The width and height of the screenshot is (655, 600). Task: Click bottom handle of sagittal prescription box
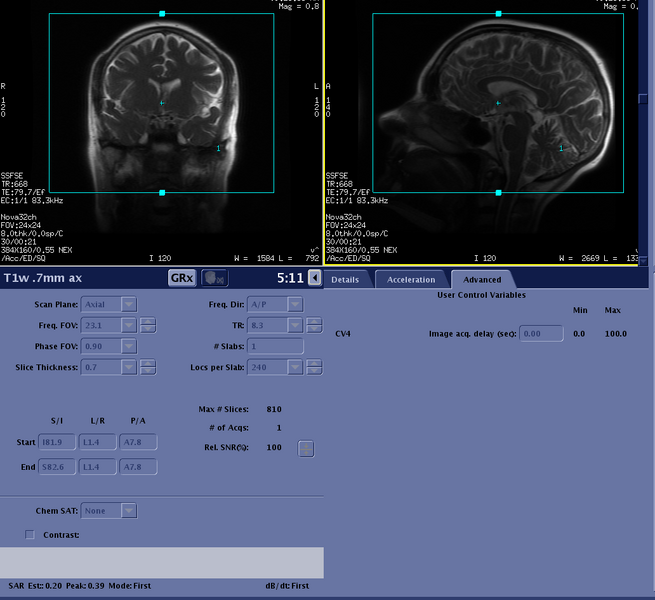click(x=498, y=193)
